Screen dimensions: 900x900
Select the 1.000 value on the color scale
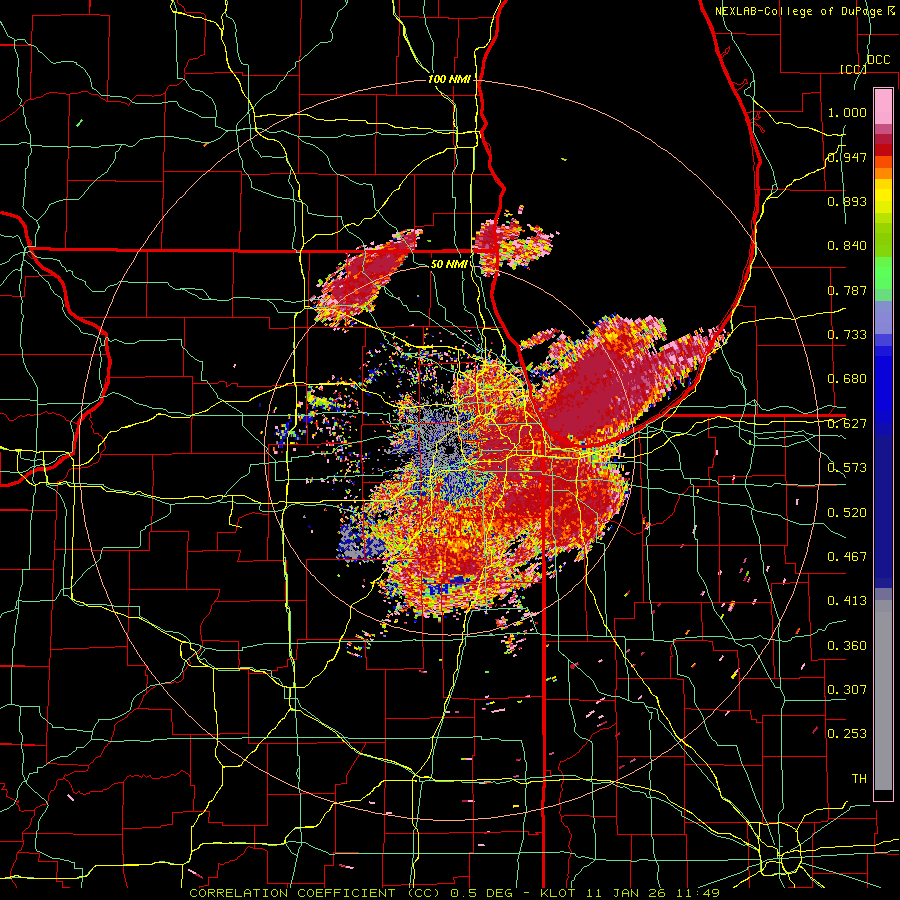tap(847, 112)
